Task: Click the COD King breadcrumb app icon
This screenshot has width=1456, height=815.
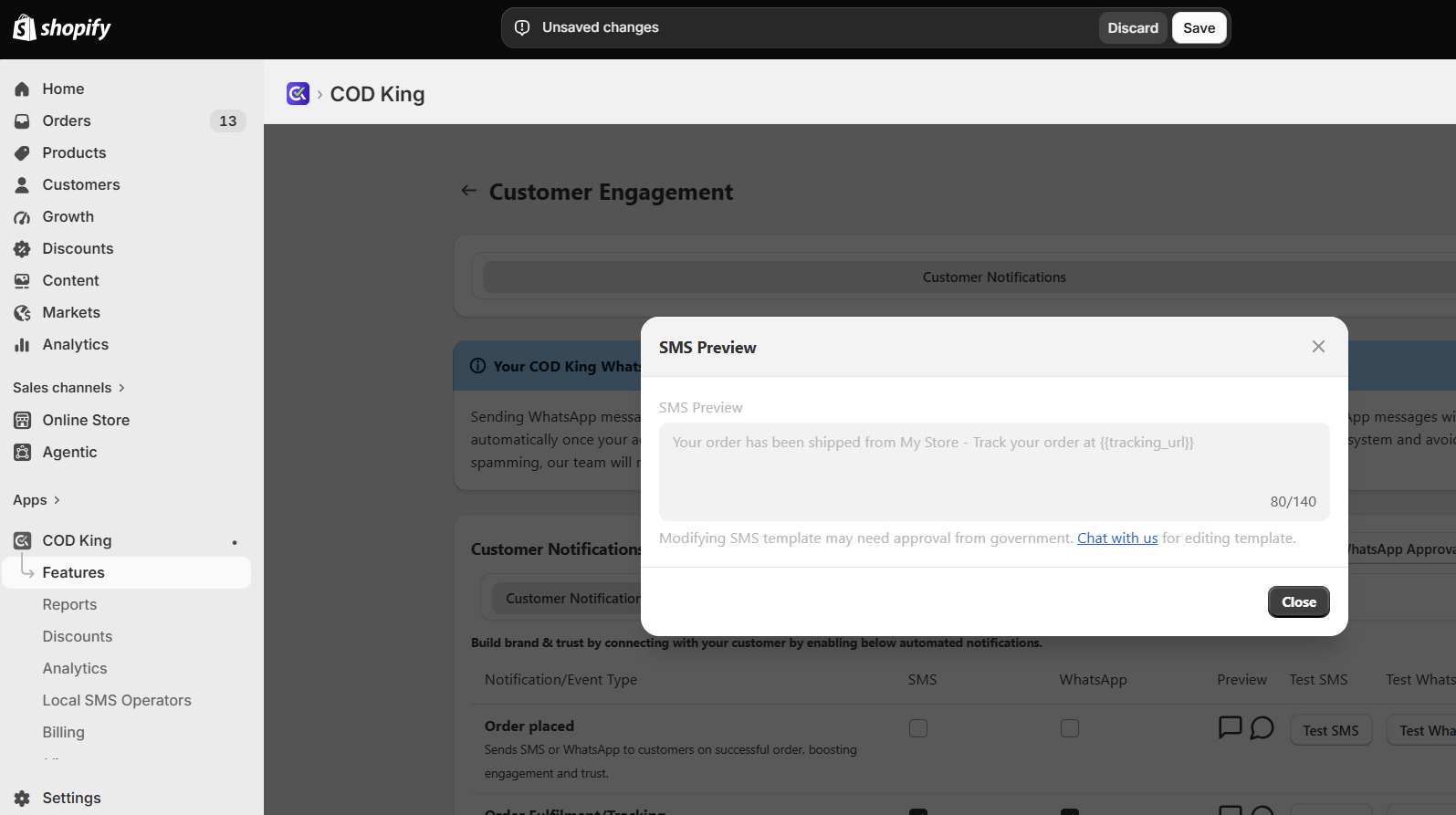Action: click(298, 93)
